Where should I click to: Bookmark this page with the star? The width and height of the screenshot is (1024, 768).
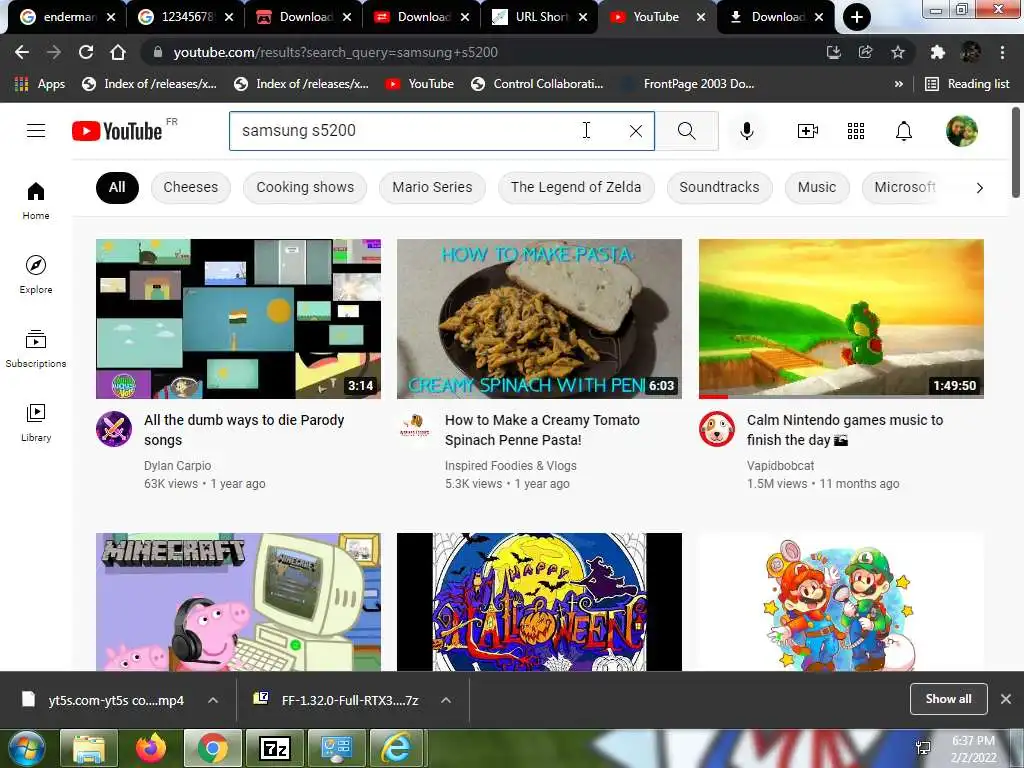[898, 52]
